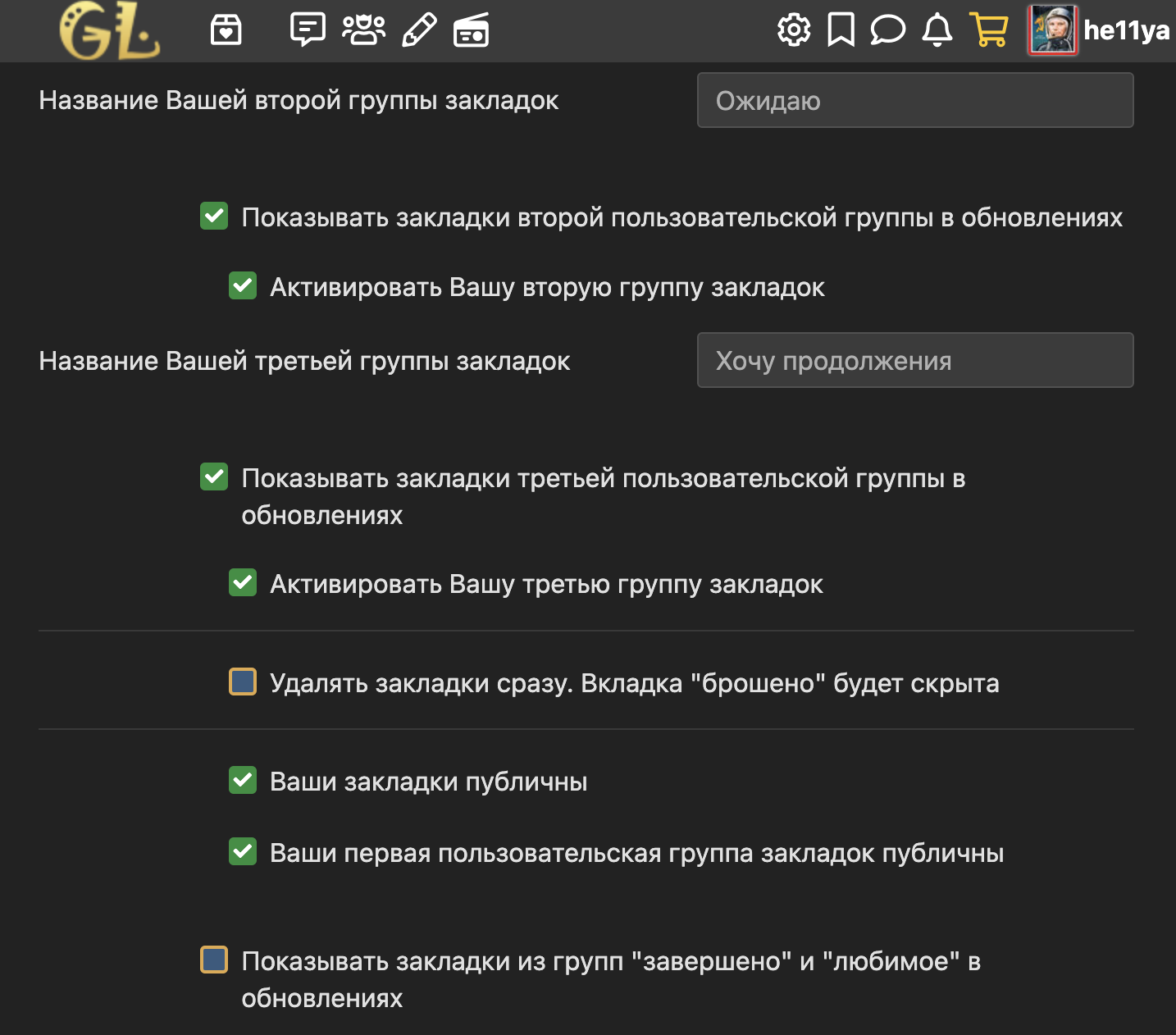This screenshot has height=1035, width=1176.
Task: Click the pencil writing icon
Action: pos(419,31)
